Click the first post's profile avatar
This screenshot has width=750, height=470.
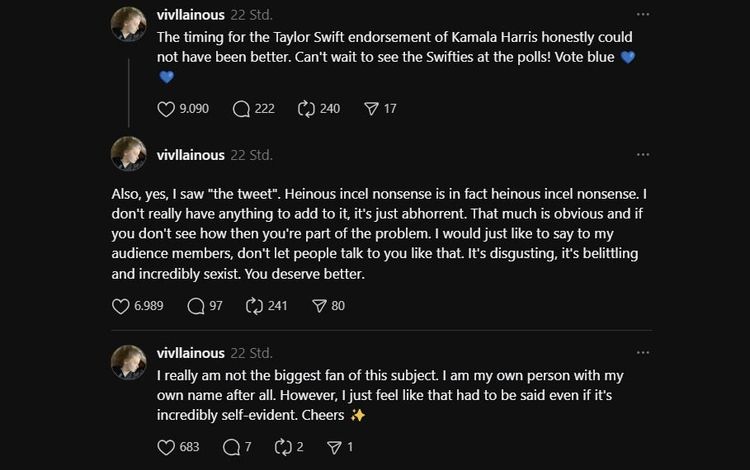click(128, 24)
